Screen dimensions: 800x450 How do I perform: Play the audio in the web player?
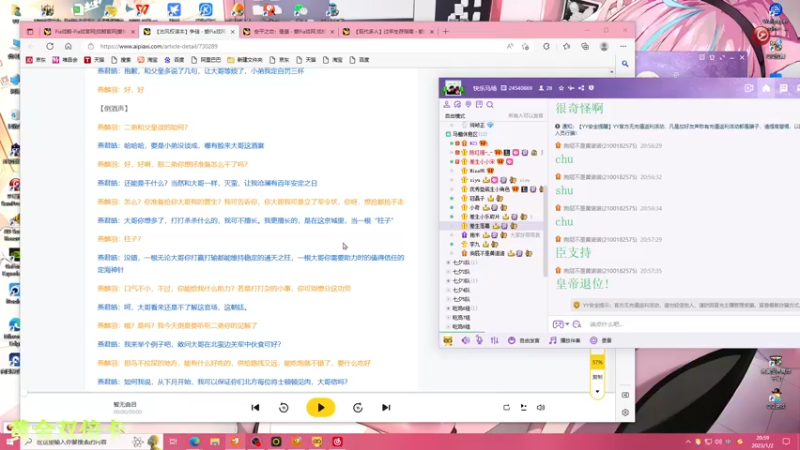(x=320, y=407)
